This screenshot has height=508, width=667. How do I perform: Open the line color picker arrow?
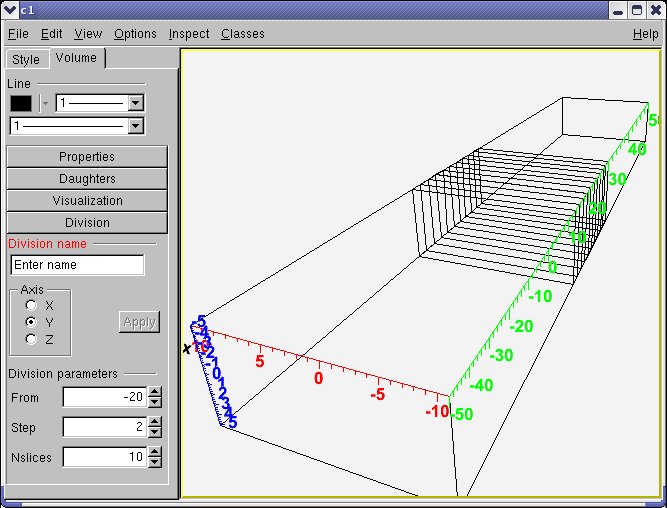[44, 103]
